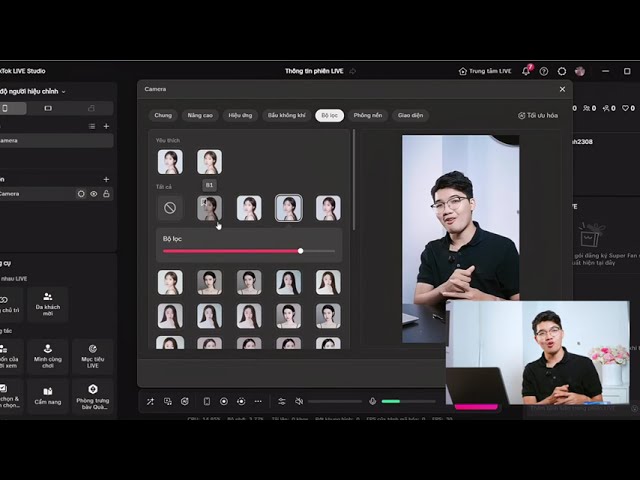This screenshot has width=640, height=480.
Task: Open the three-dots more options menu
Action: (258, 402)
